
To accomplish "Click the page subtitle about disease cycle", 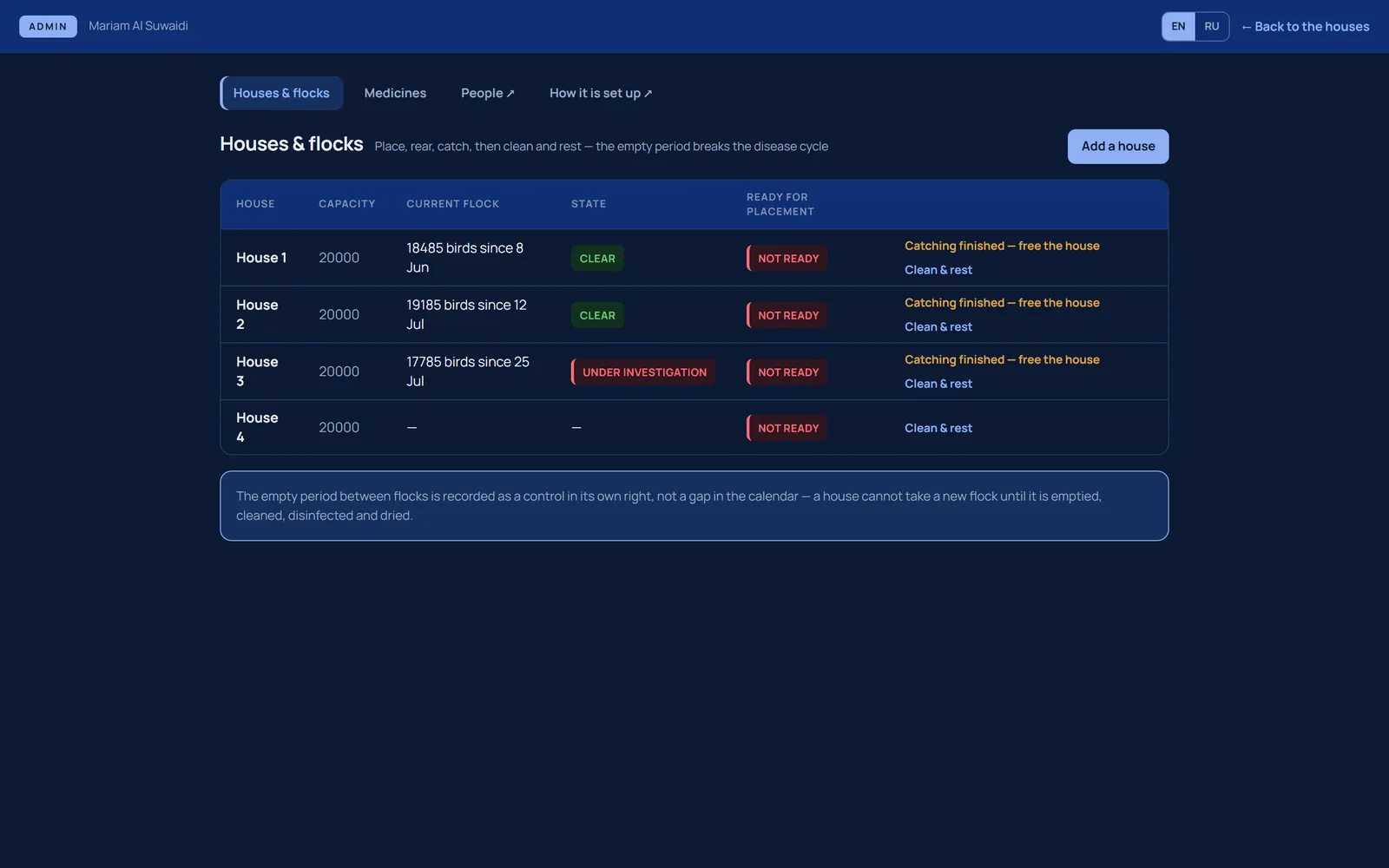I will point(601,146).
